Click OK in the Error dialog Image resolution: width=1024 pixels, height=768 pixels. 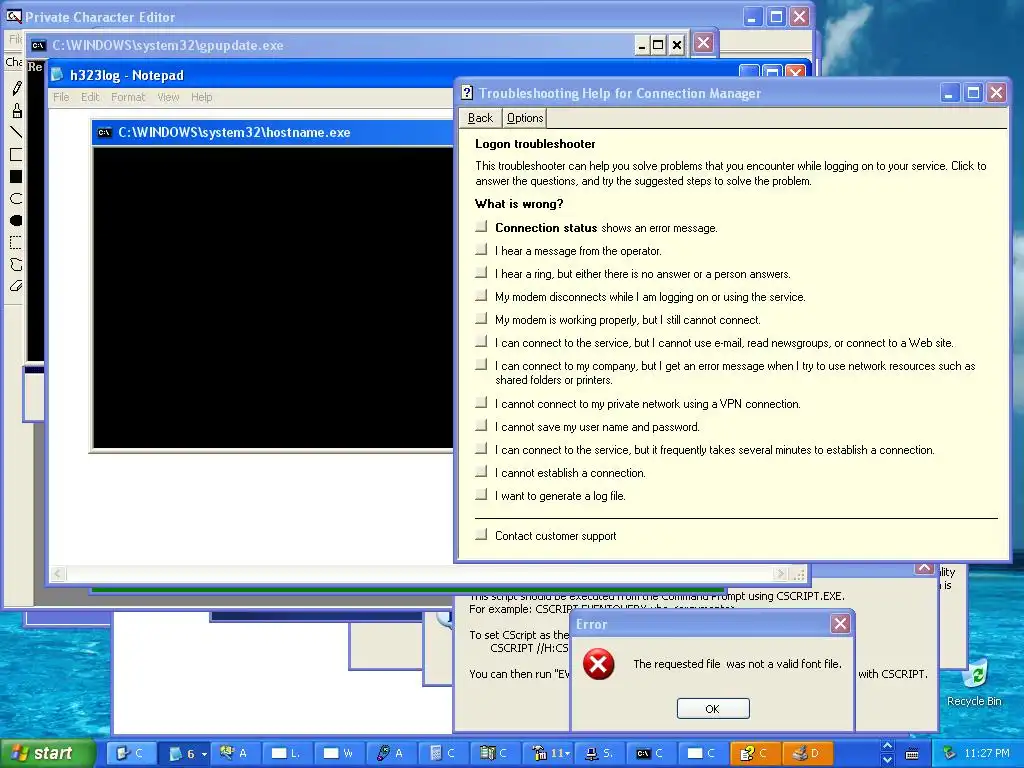pyautogui.click(x=713, y=709)
